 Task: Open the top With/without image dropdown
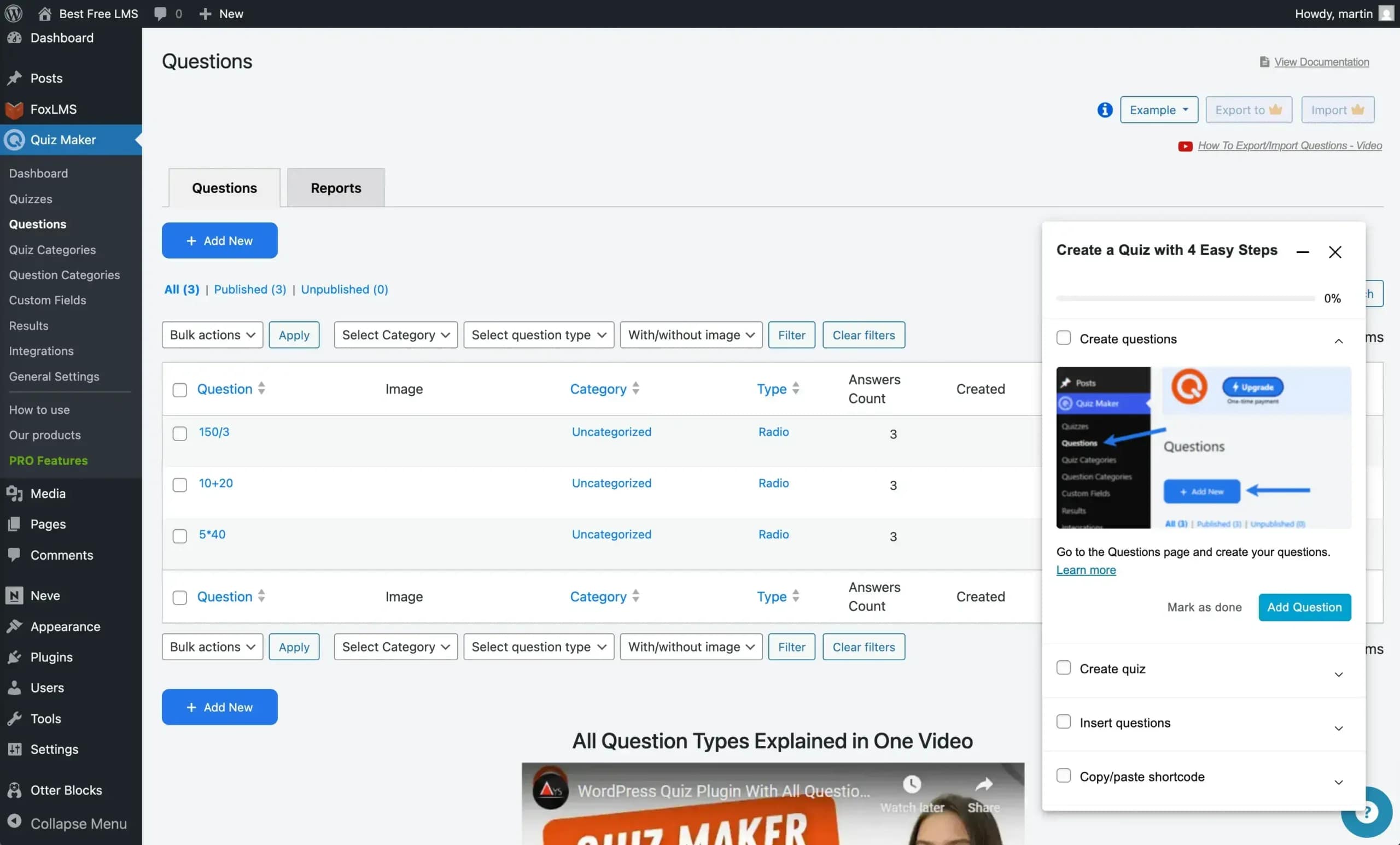(x=691, y=335)
